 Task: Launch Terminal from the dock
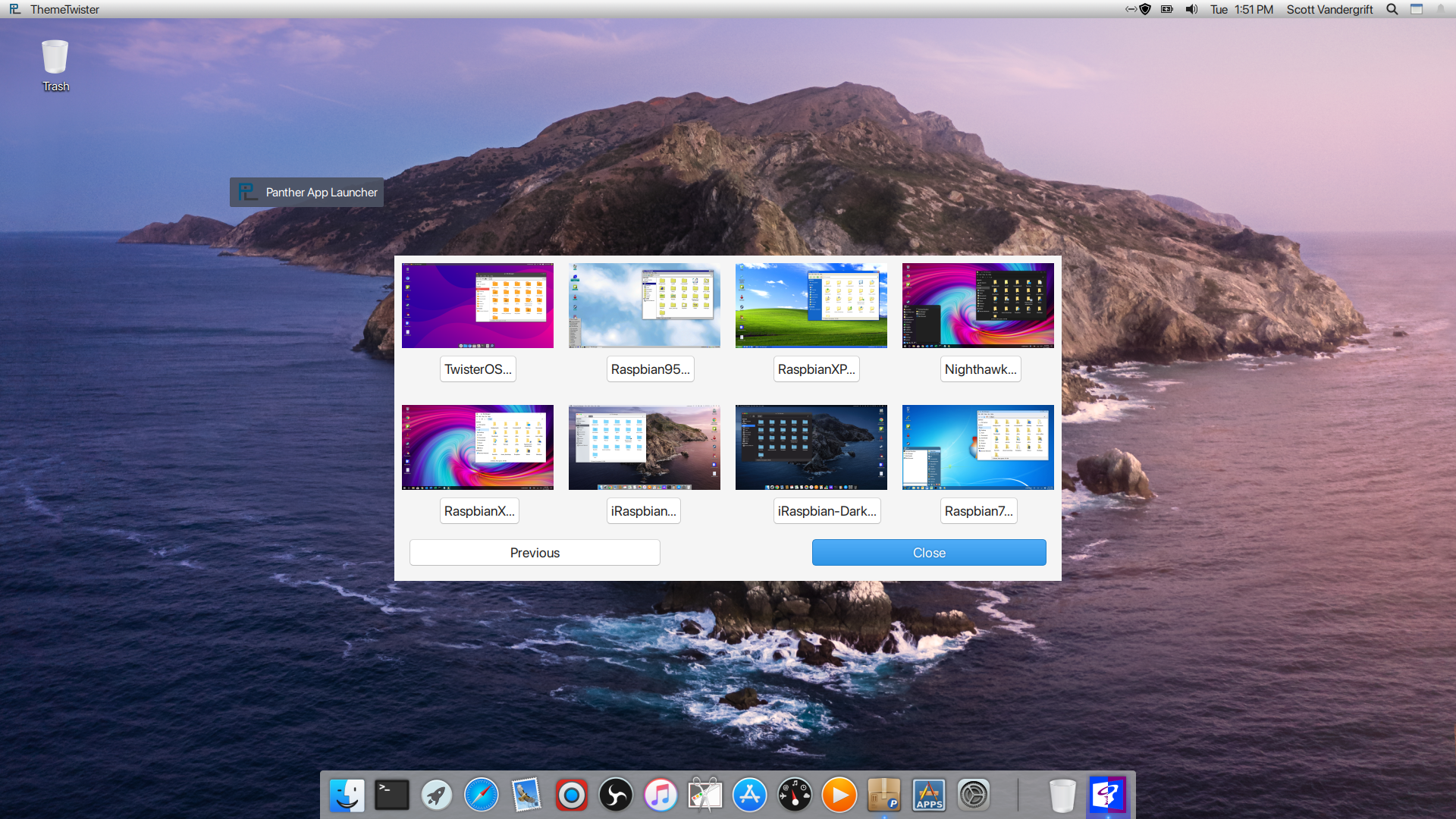392,795
